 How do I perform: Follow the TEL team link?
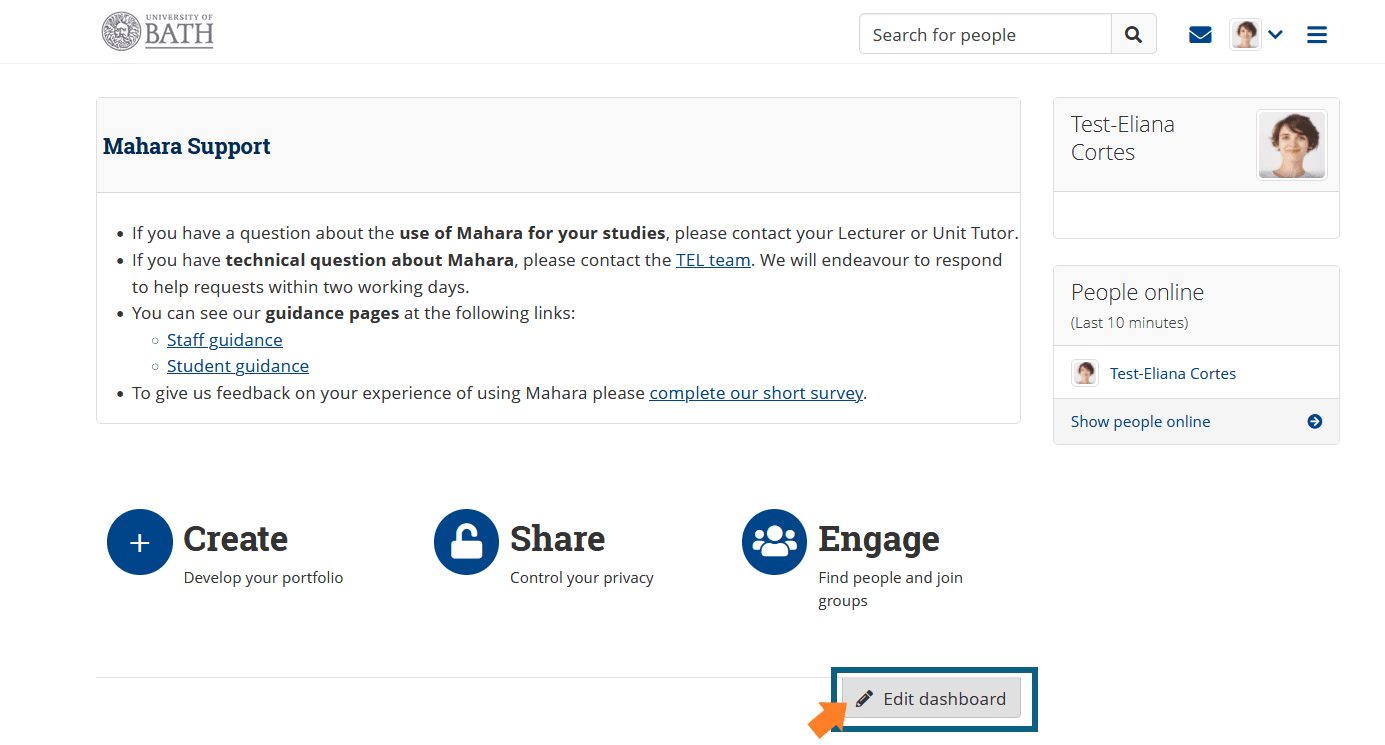712,259
